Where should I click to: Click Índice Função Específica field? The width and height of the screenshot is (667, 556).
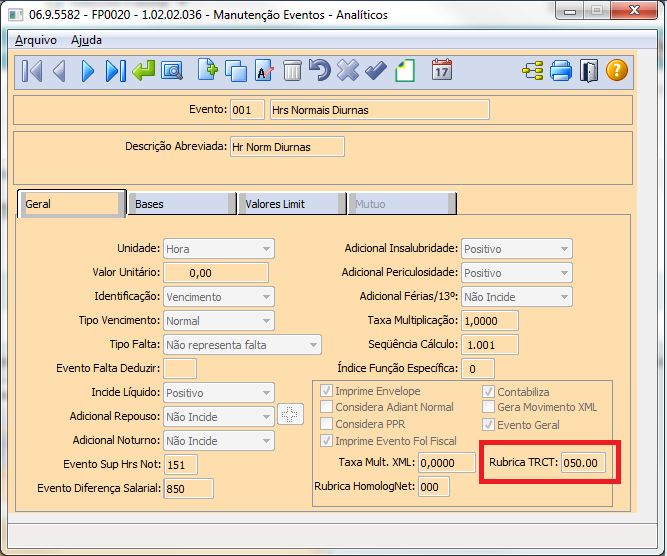tap(478, 368)
